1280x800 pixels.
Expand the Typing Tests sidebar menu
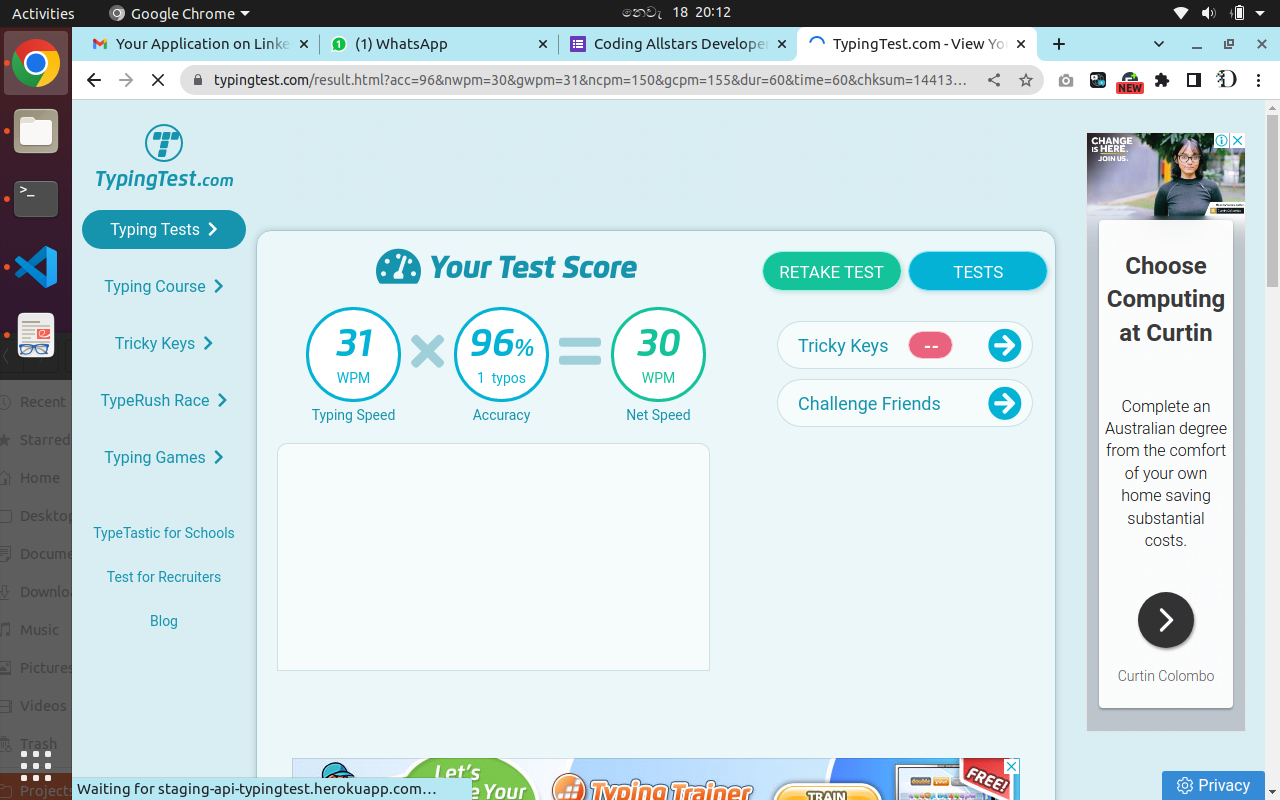point(164,229)
